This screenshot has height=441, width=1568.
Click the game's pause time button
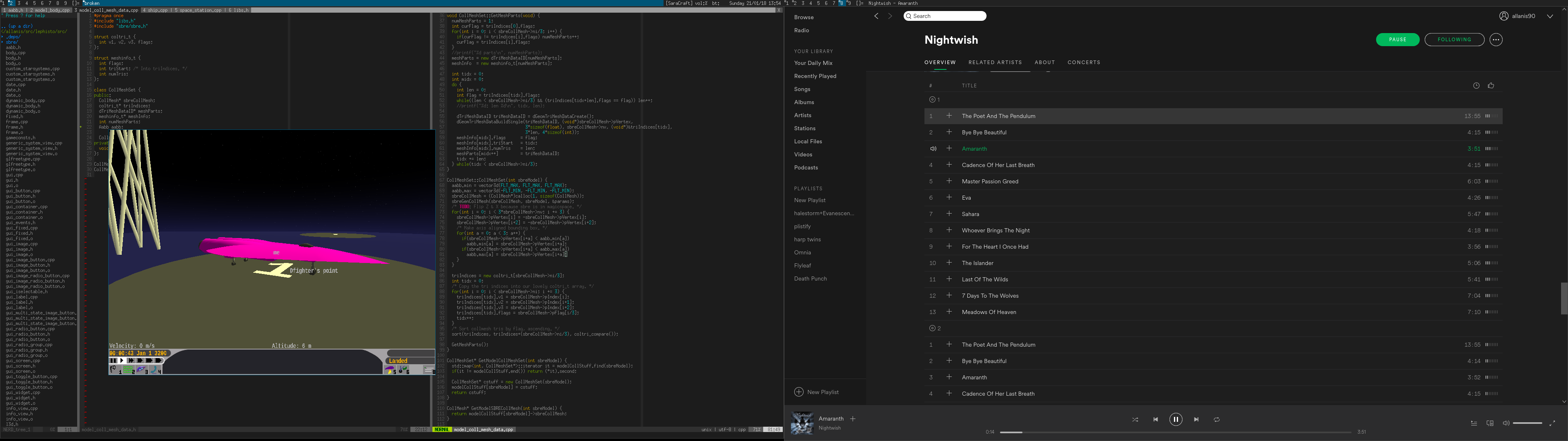coord(113,361)
